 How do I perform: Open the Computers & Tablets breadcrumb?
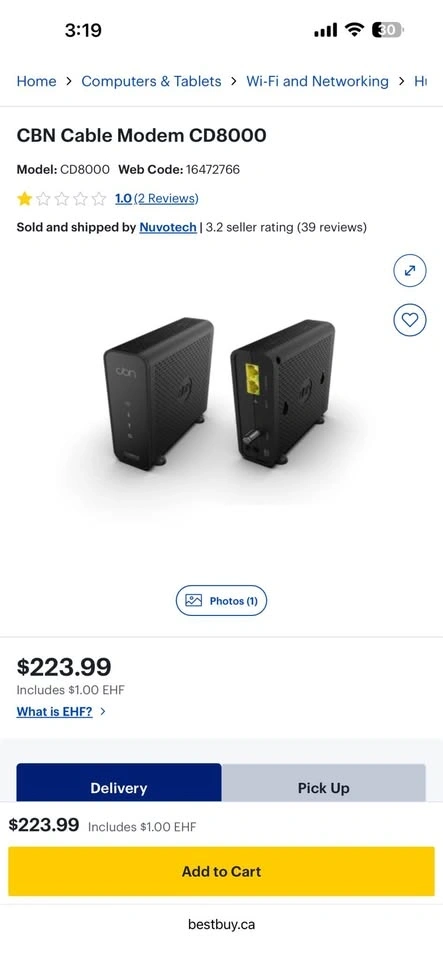pos(151,81)
